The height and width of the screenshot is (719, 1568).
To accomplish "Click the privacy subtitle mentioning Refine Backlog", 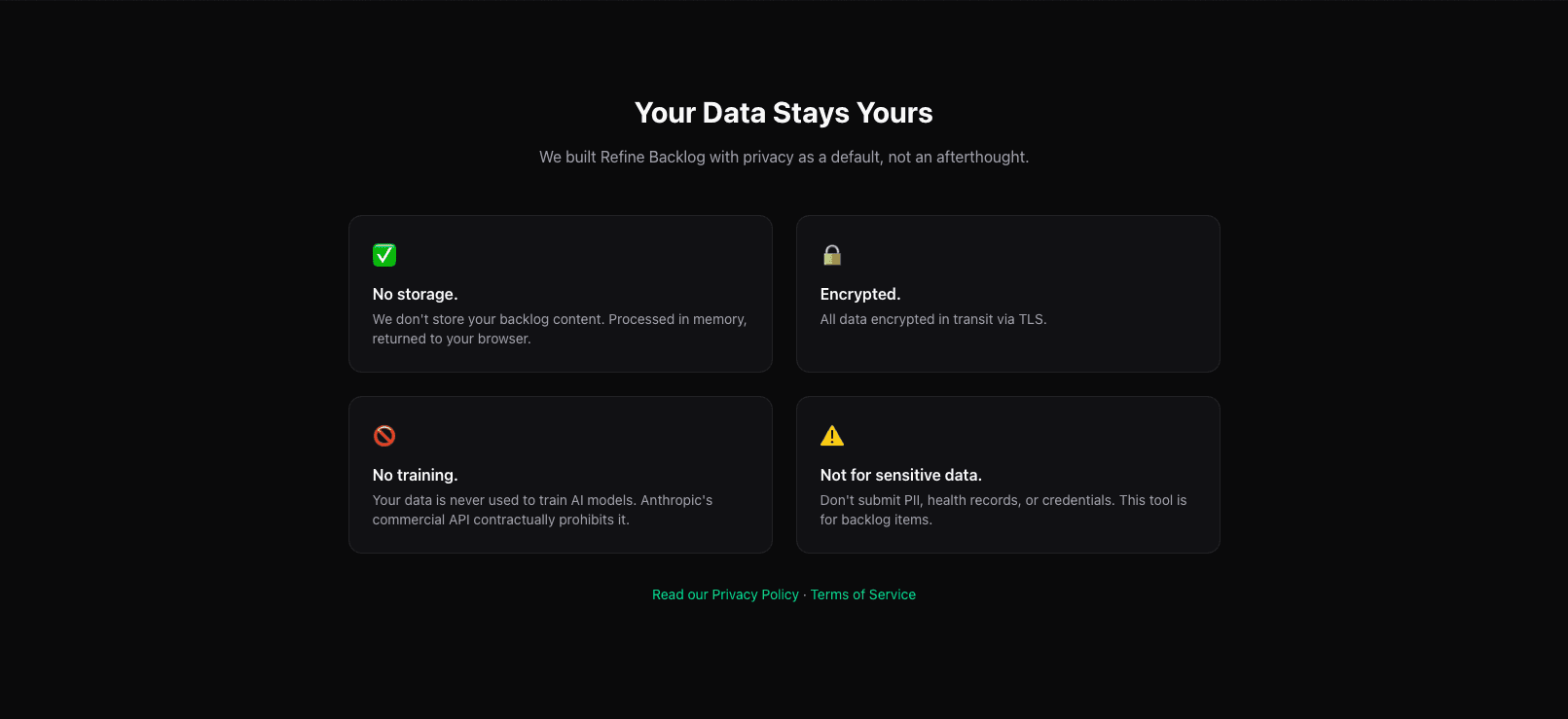I will pos(784,157).
